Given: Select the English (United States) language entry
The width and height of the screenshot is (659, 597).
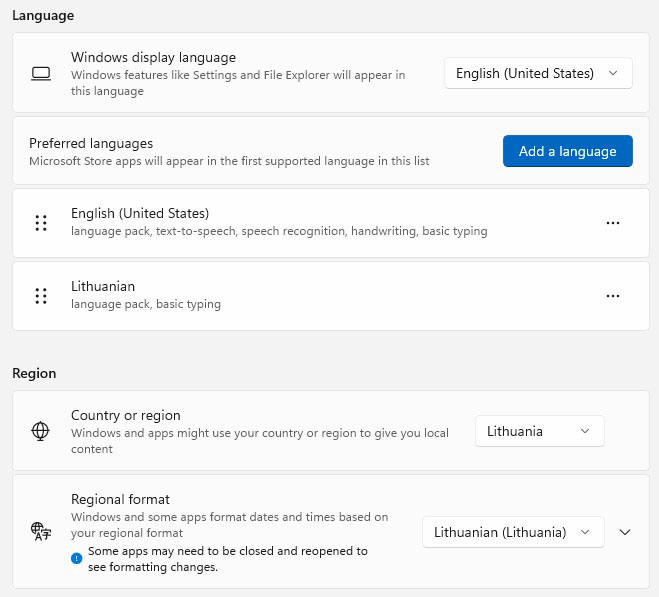Looking at the screenshot, I should point(140,213).
